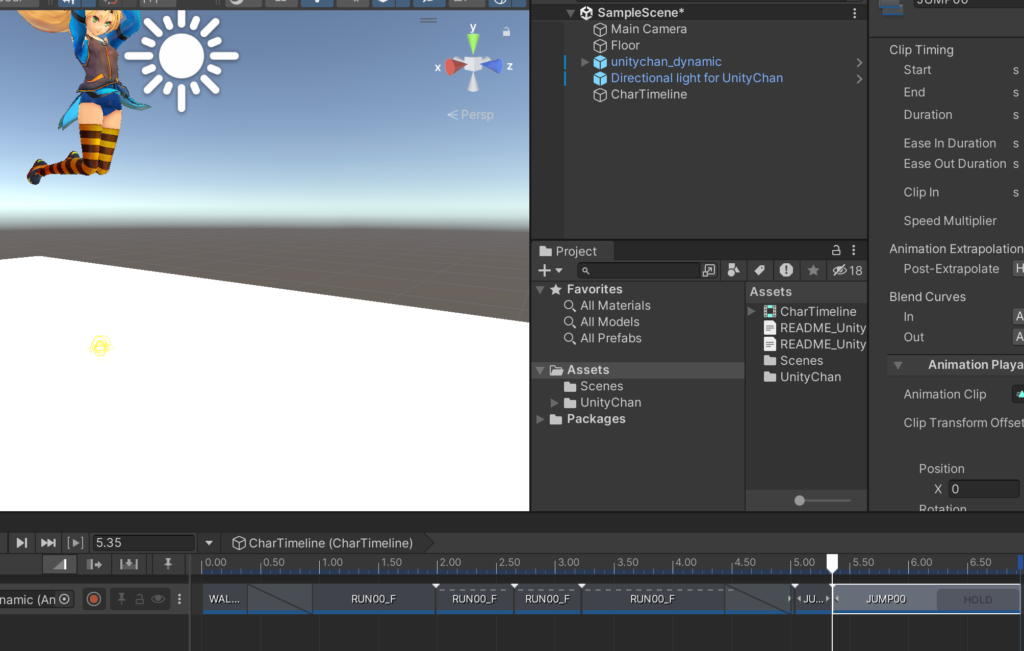The height and width of the screenshot is (651, 1024).
Task: Click the 5.35 time field
Action: 143,543
